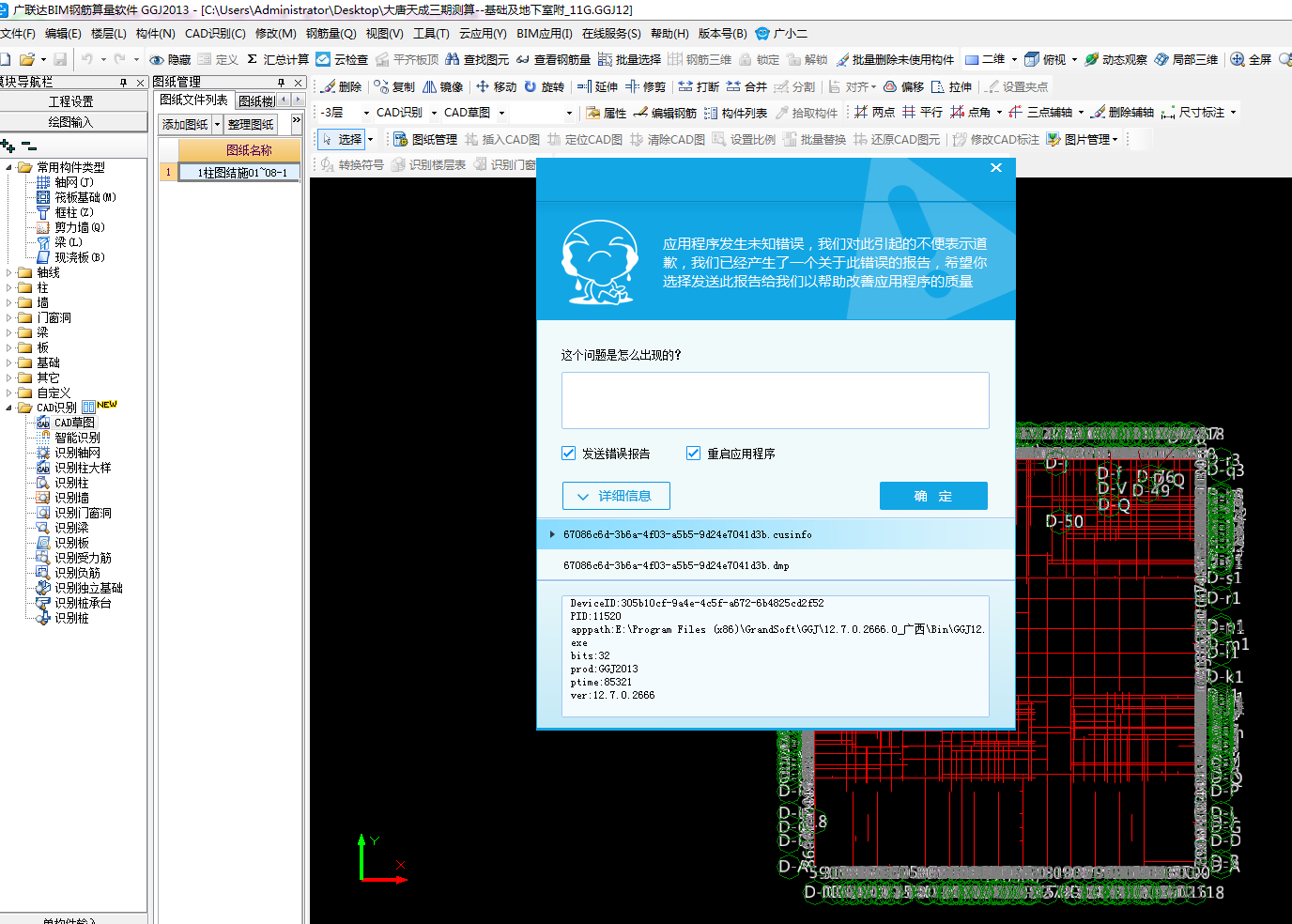1292x924 pixels.
Task: Click the 偏移 offset tool
Action: point(903,86)
